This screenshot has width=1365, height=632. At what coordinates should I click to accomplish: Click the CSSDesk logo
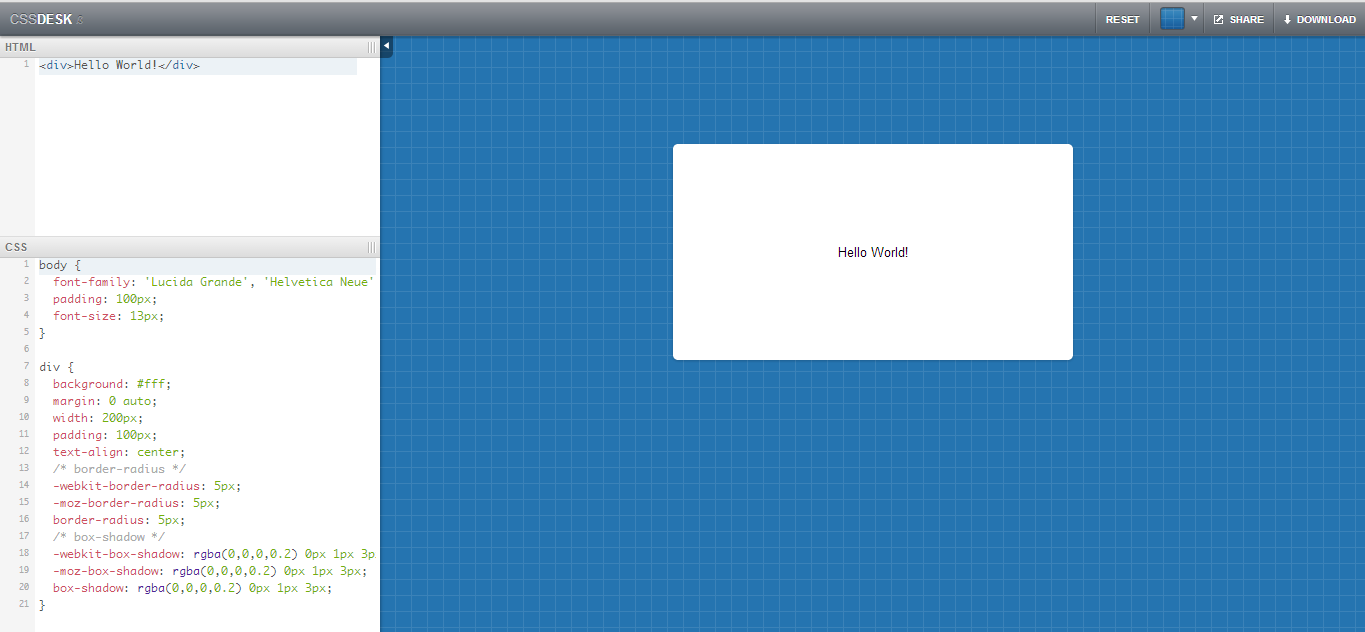tap(41, 19)
